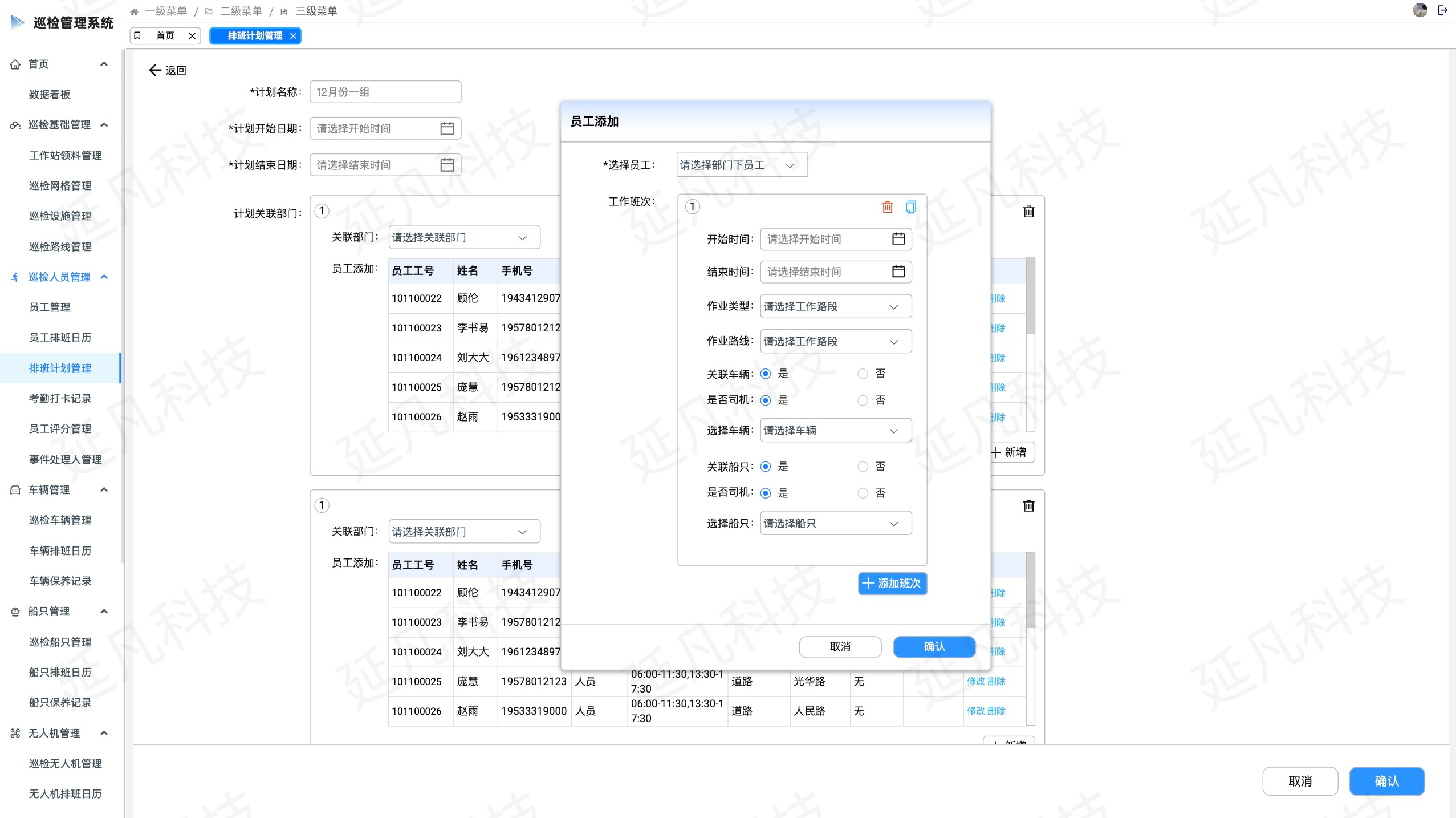Open second 关联部门 dropdown

coord(464,532)
